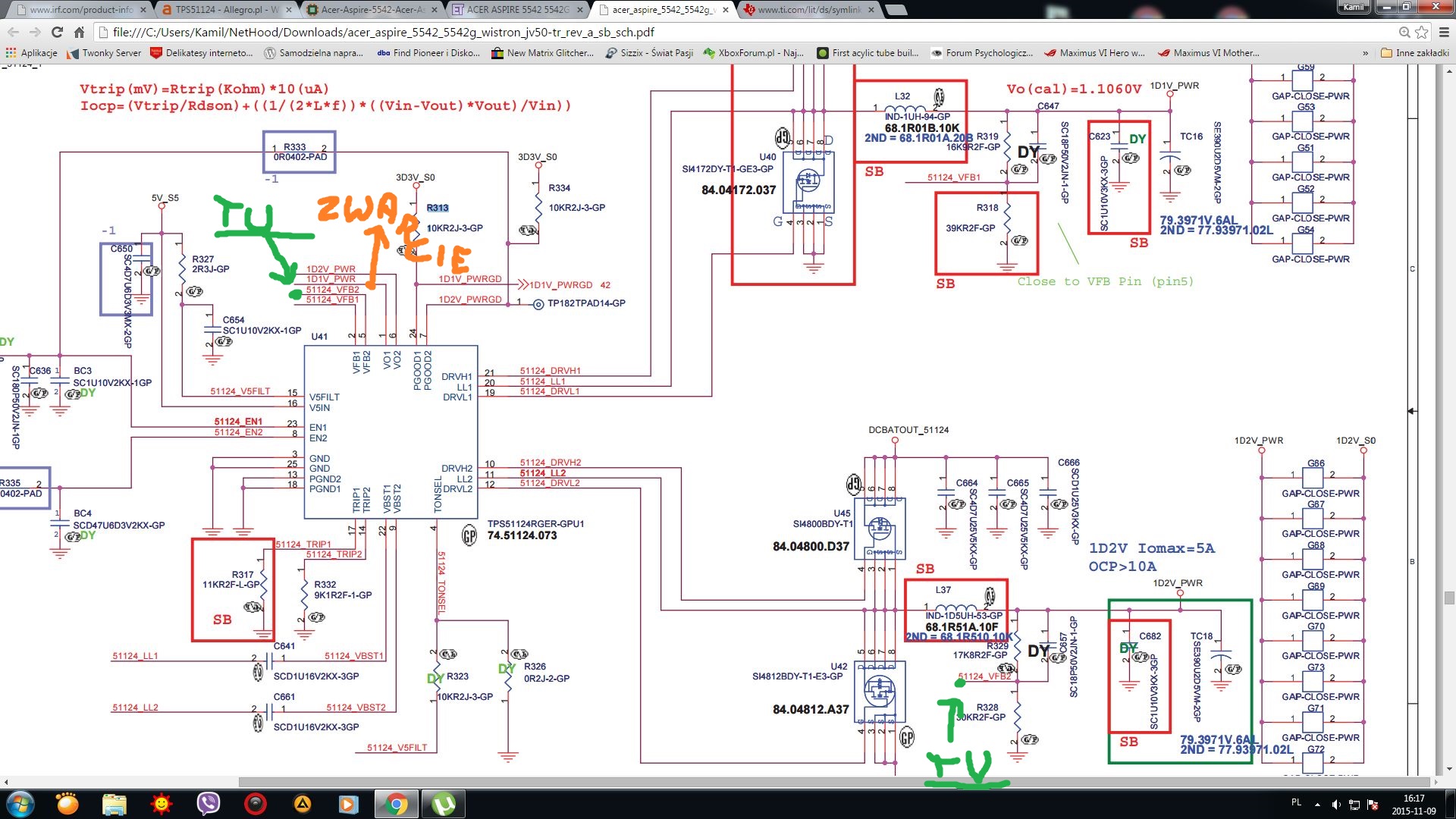Image resolution: width=1456 pixels, height=819 pixels.
Task: Open media player icon in taskbar
Action: tap(349, 804)
